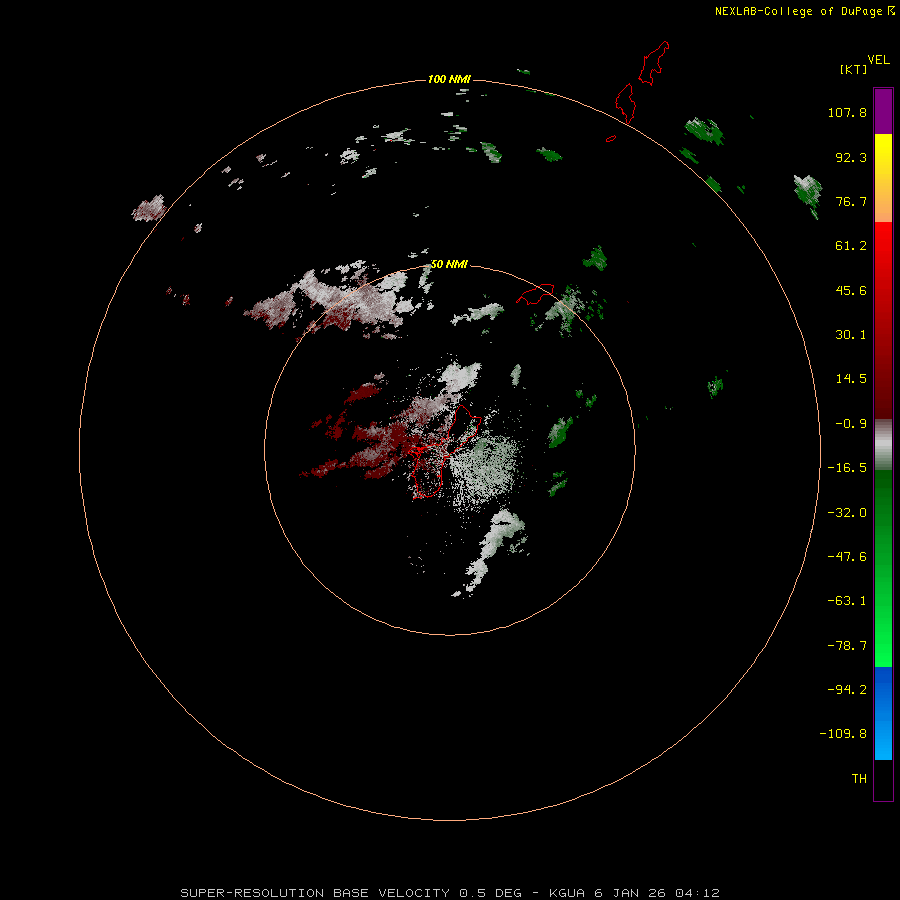Click the VEL legend title
The width and height of the screenshot is (900, 900).
coord(878,60)
